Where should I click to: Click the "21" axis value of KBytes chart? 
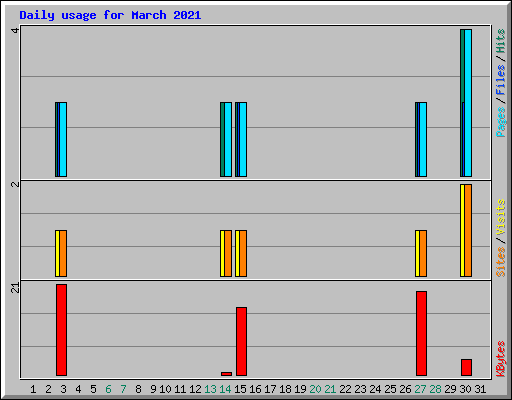(15, 288)
